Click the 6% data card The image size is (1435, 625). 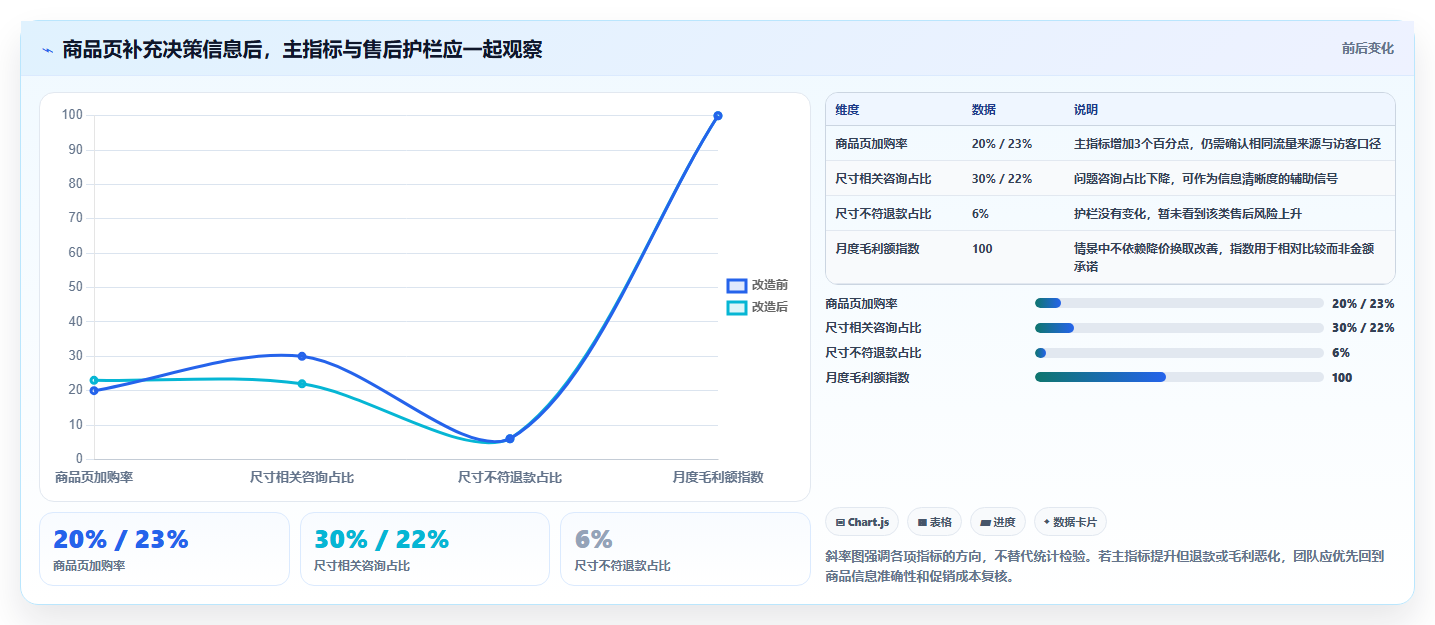click(685, 549)
